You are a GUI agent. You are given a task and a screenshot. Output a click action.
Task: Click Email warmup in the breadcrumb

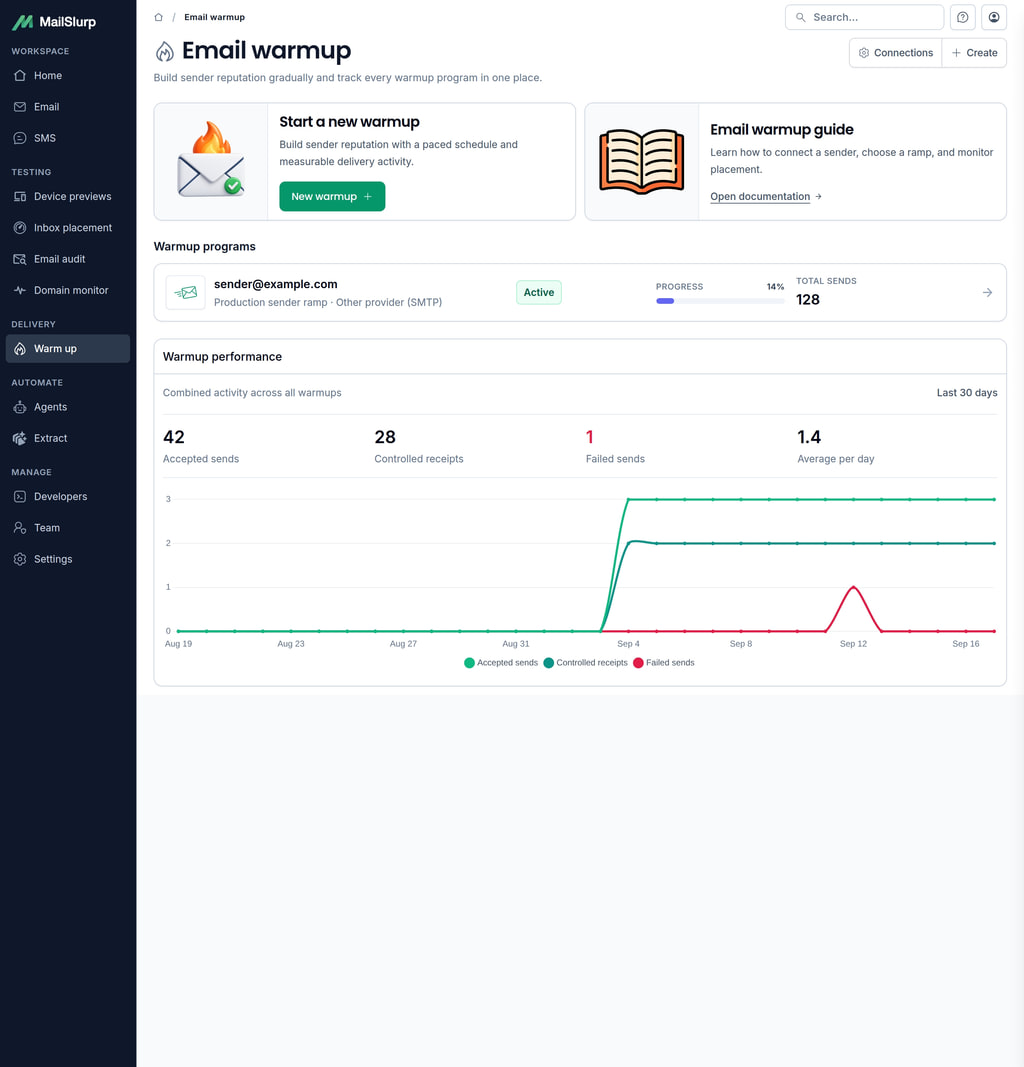(214, 17)
